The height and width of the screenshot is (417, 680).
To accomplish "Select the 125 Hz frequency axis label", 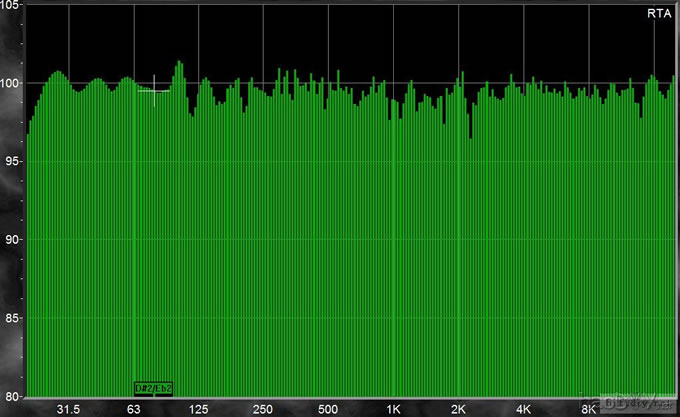I will click(x=198, y=408).
